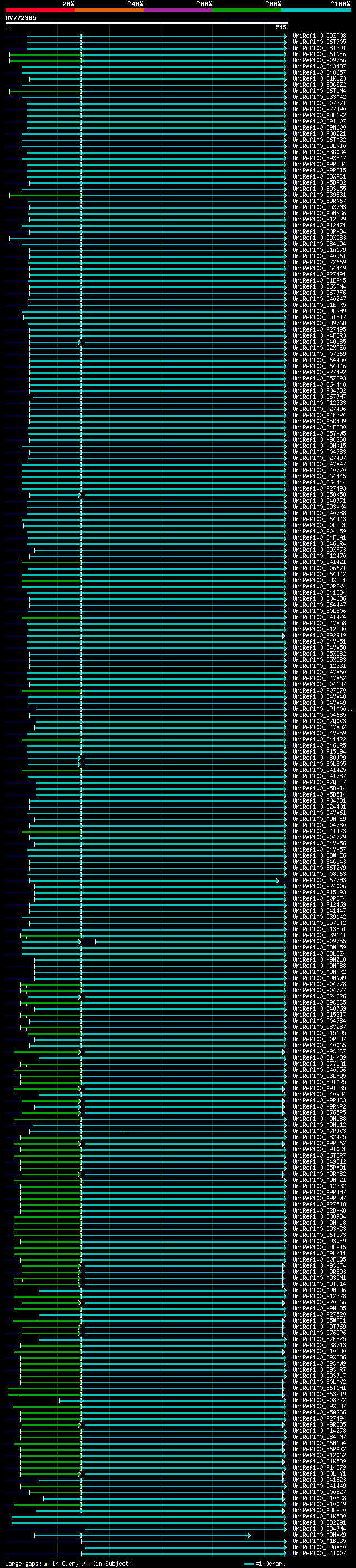
Task: Select the UniRef100_B9I107 label
Action: [x=319, y=121]
